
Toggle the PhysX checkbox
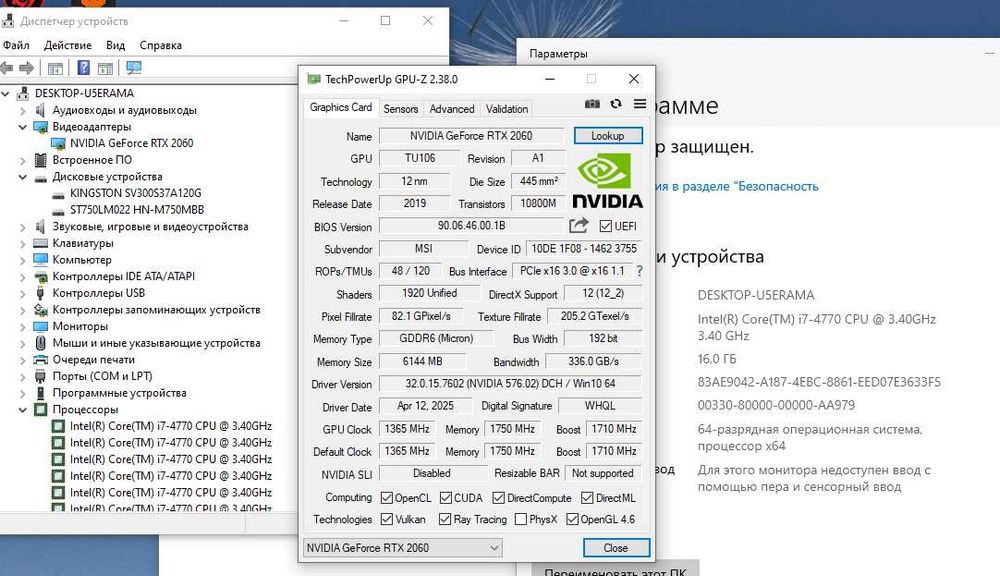pyautogui.click(x=520, y=519)
